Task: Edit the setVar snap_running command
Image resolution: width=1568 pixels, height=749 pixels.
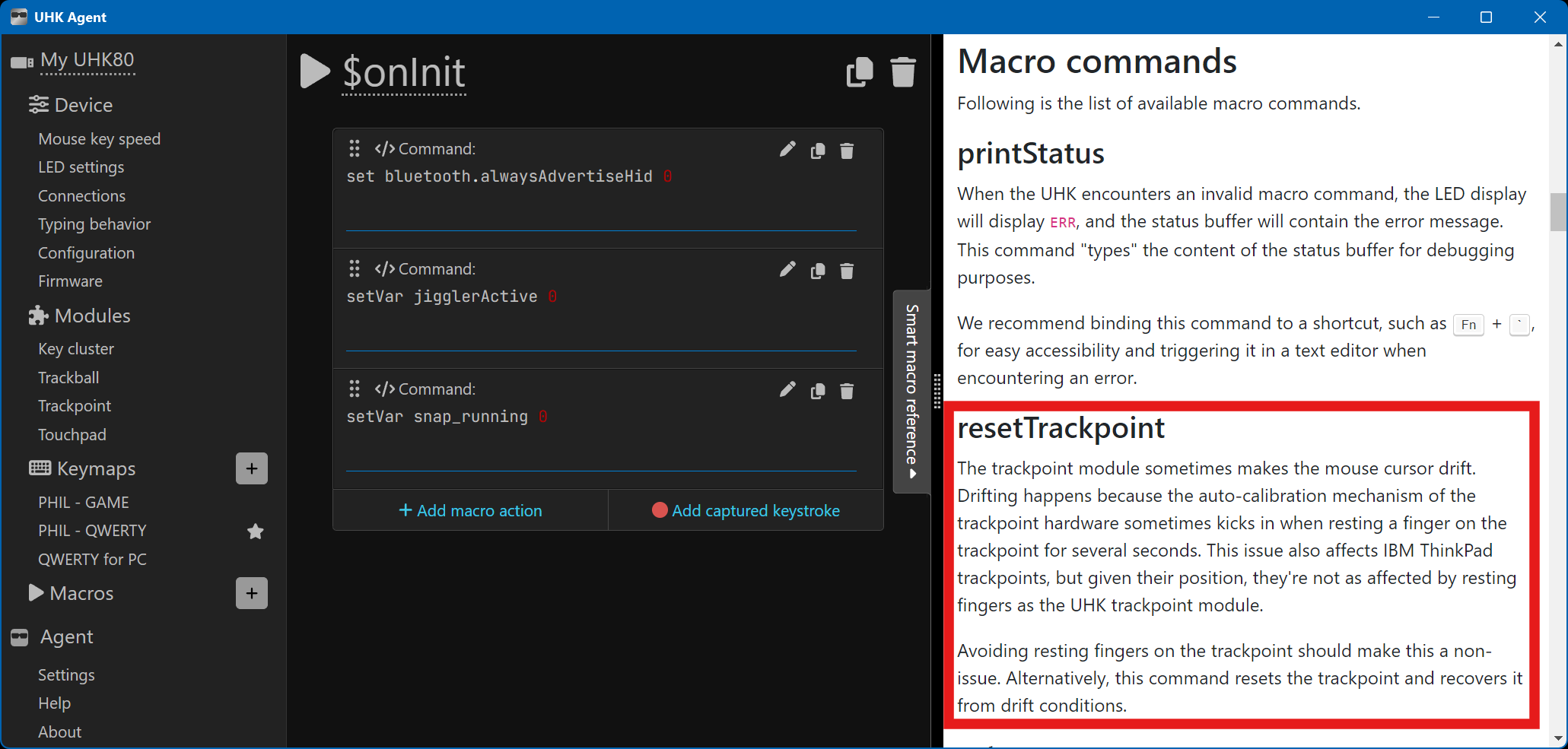Action: pos(787,390)
